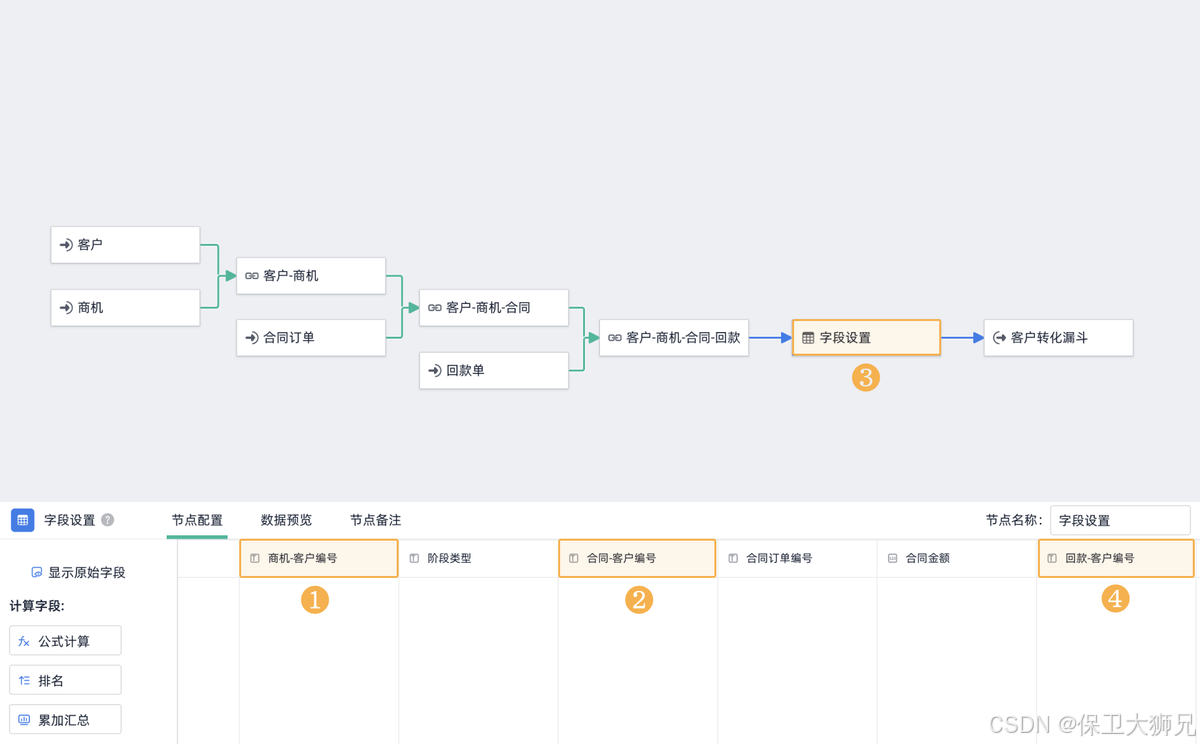
Task: Click the fx icon in 公式计算
Action: 24,641
